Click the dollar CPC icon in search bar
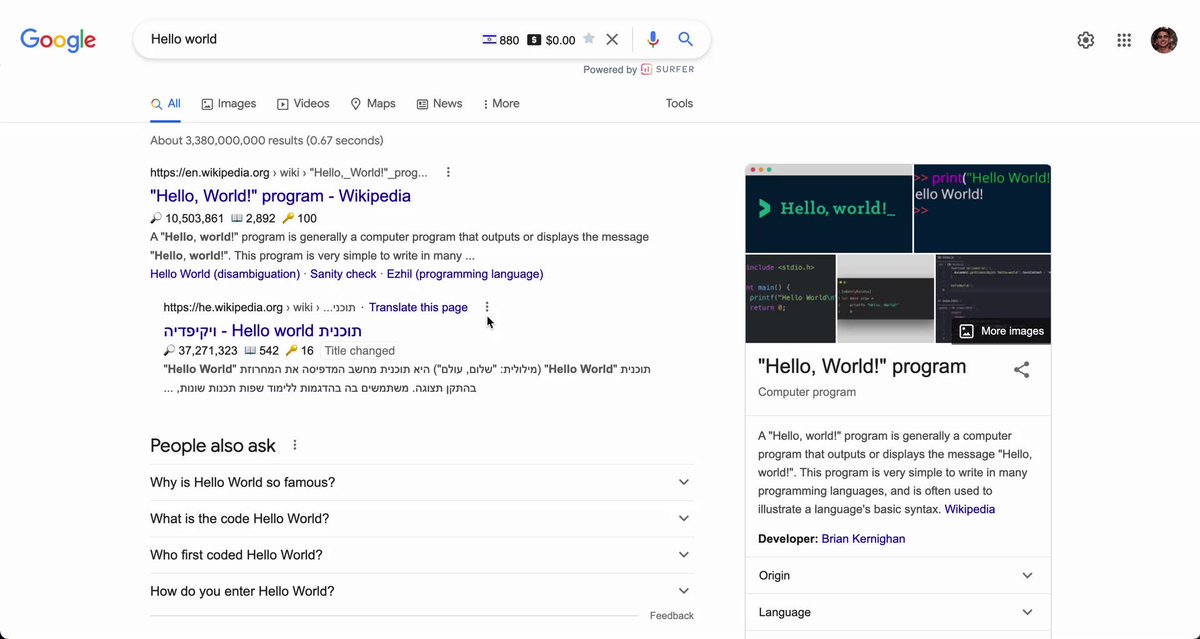 (x=534, y=40)
